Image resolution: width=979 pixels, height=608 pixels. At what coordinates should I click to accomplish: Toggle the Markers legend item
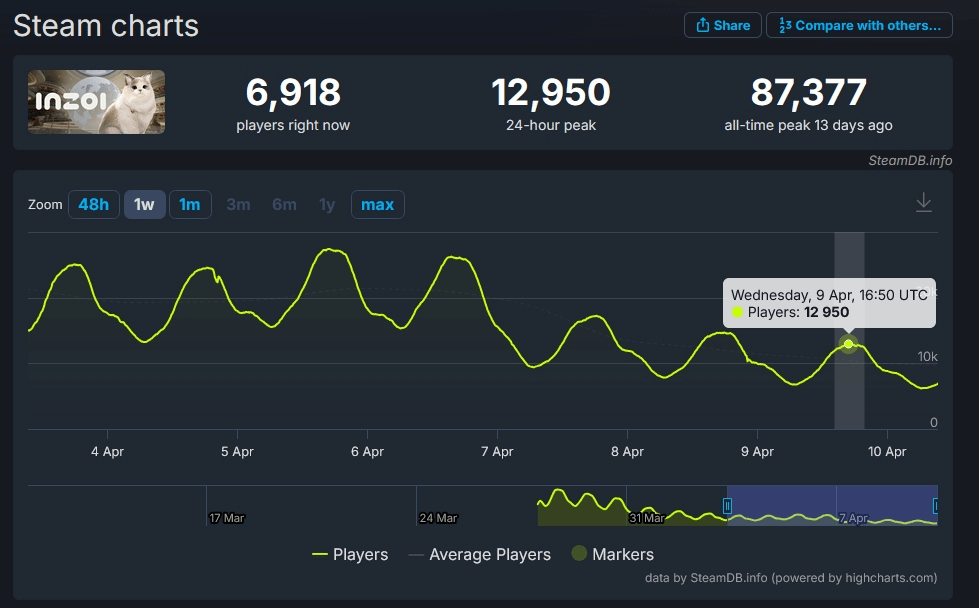[x=612, y=554]
